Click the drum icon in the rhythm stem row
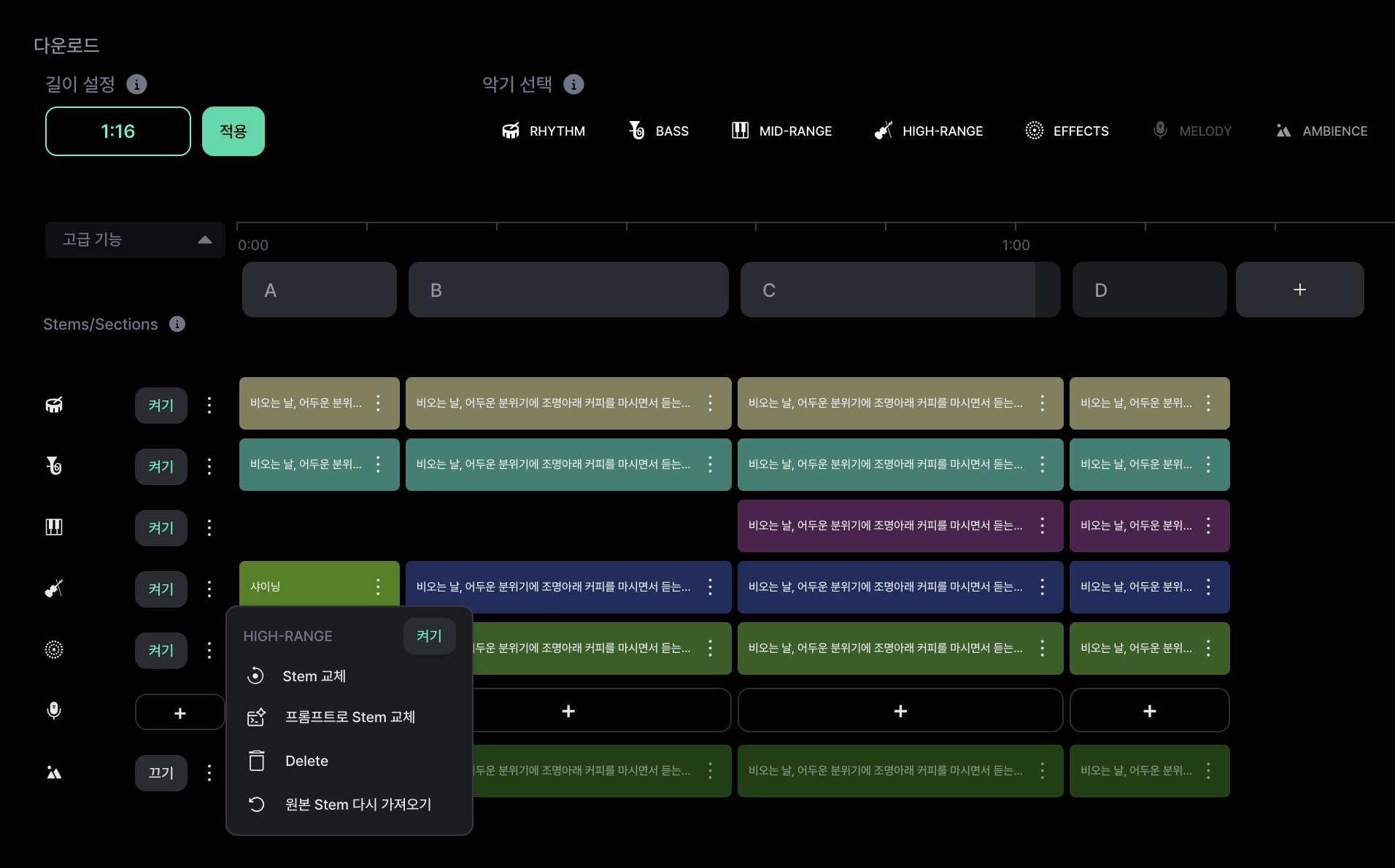 click(x=54, y=405)
